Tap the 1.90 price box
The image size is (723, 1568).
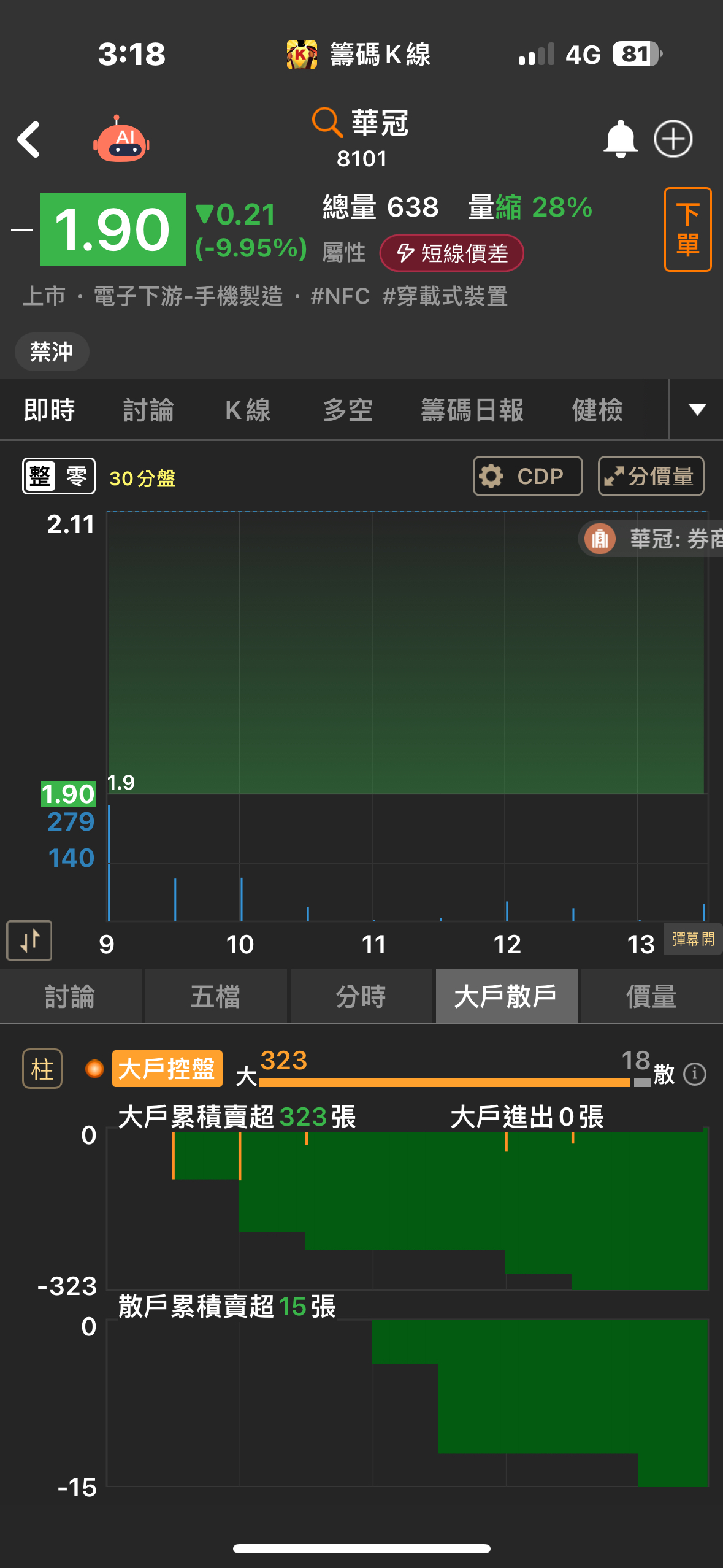(x=113, y=229)
